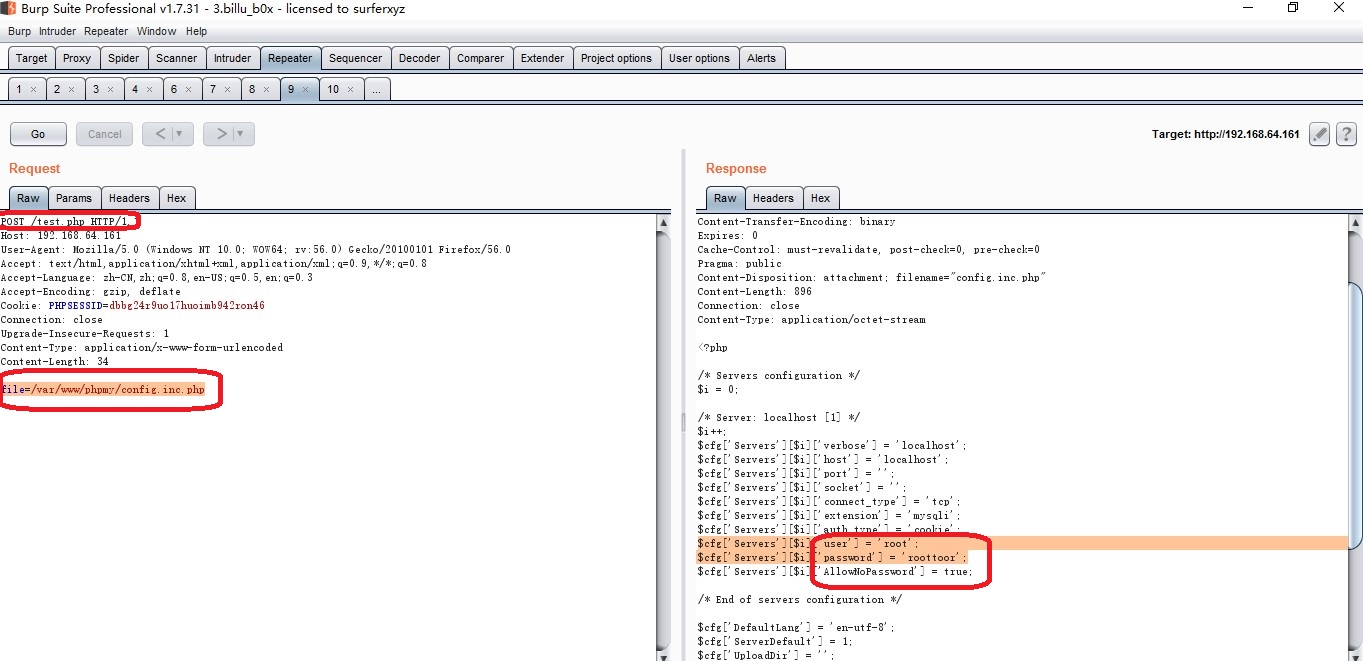The image size is (1363, 661).
Task: Open the Repeater menu
Action: coord(106,31)
